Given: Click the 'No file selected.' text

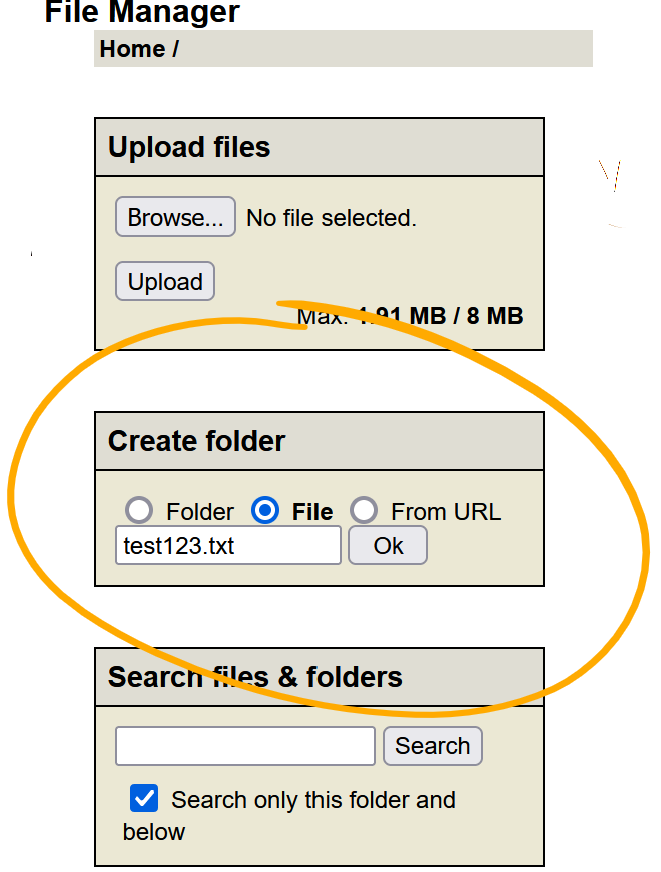Looking at the screenshot, I should click(x=331, y=218).
